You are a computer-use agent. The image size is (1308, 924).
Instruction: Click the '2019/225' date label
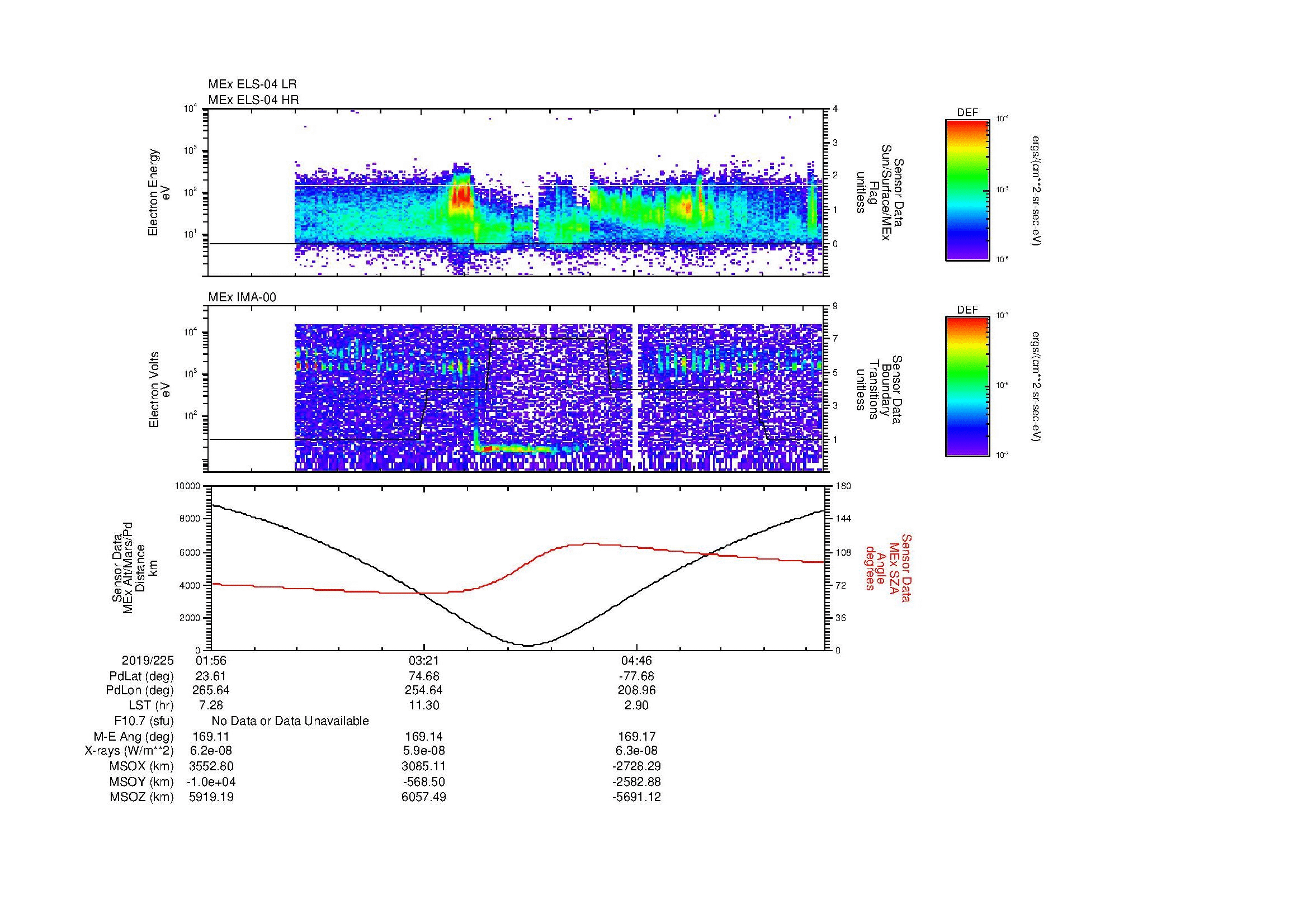pyautogui.click(x=148, y=661)
